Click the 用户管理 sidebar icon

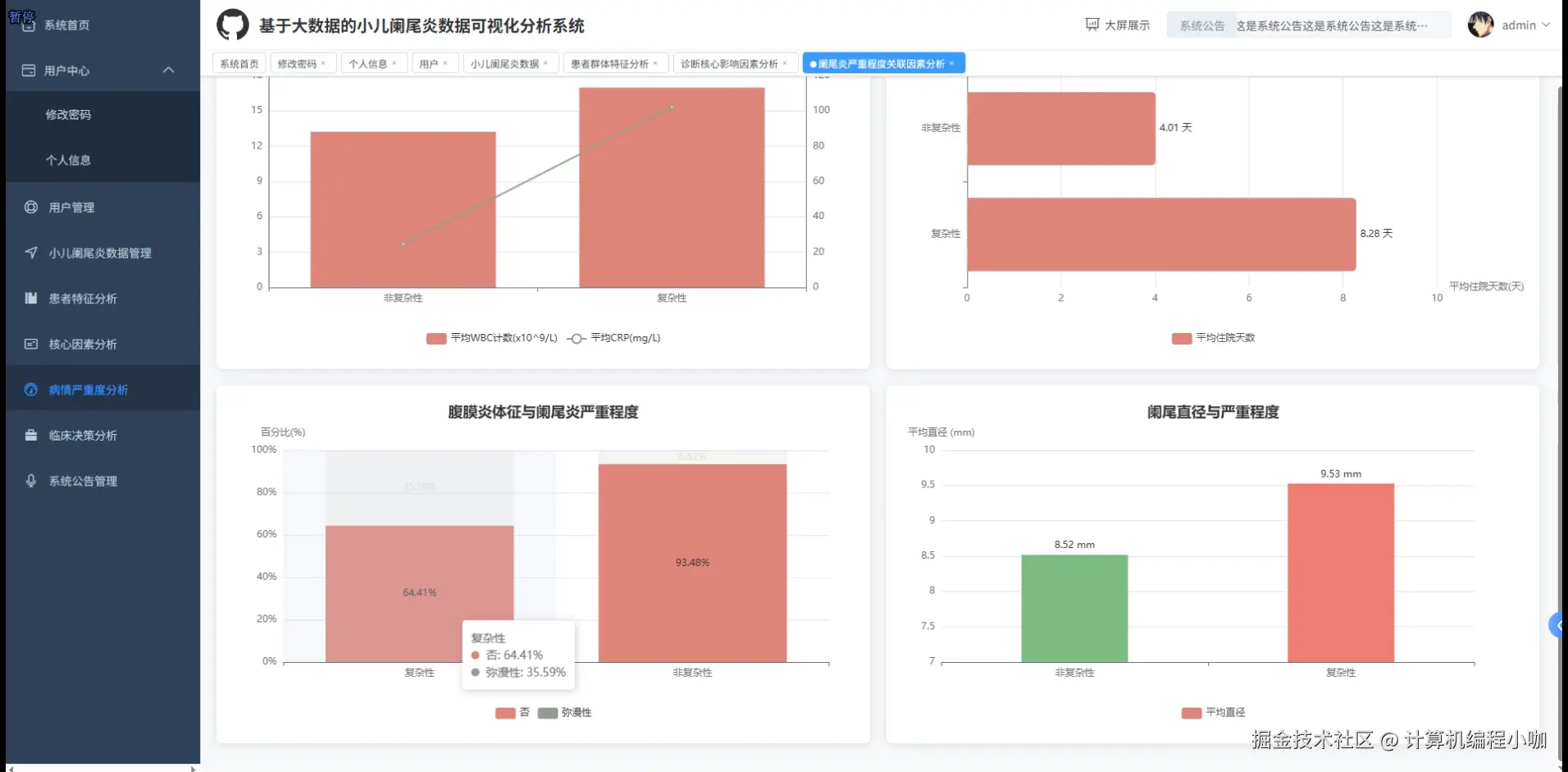pos(31,208)
